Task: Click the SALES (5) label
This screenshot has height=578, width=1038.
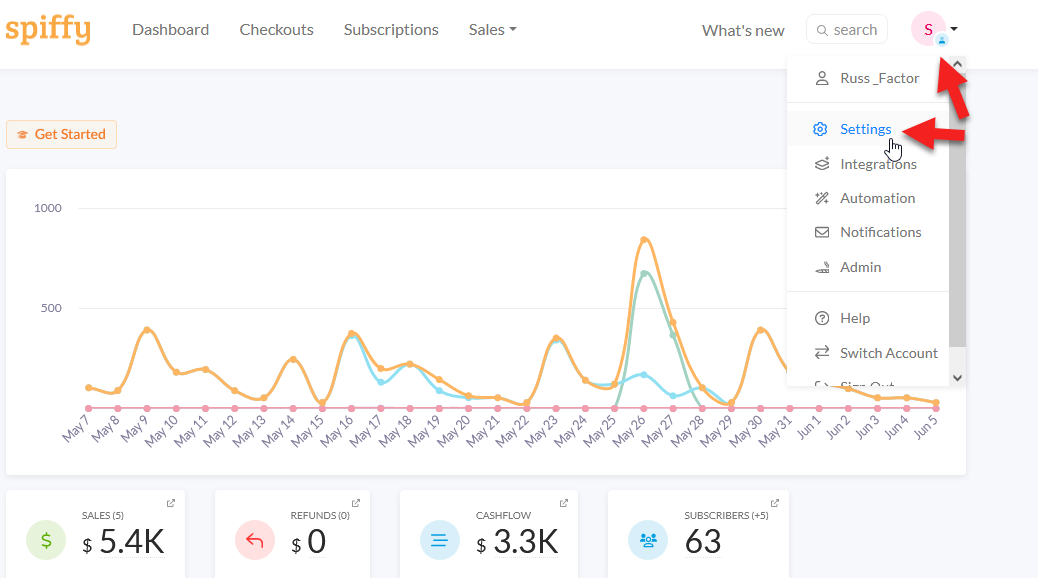Action: [103, 515]
